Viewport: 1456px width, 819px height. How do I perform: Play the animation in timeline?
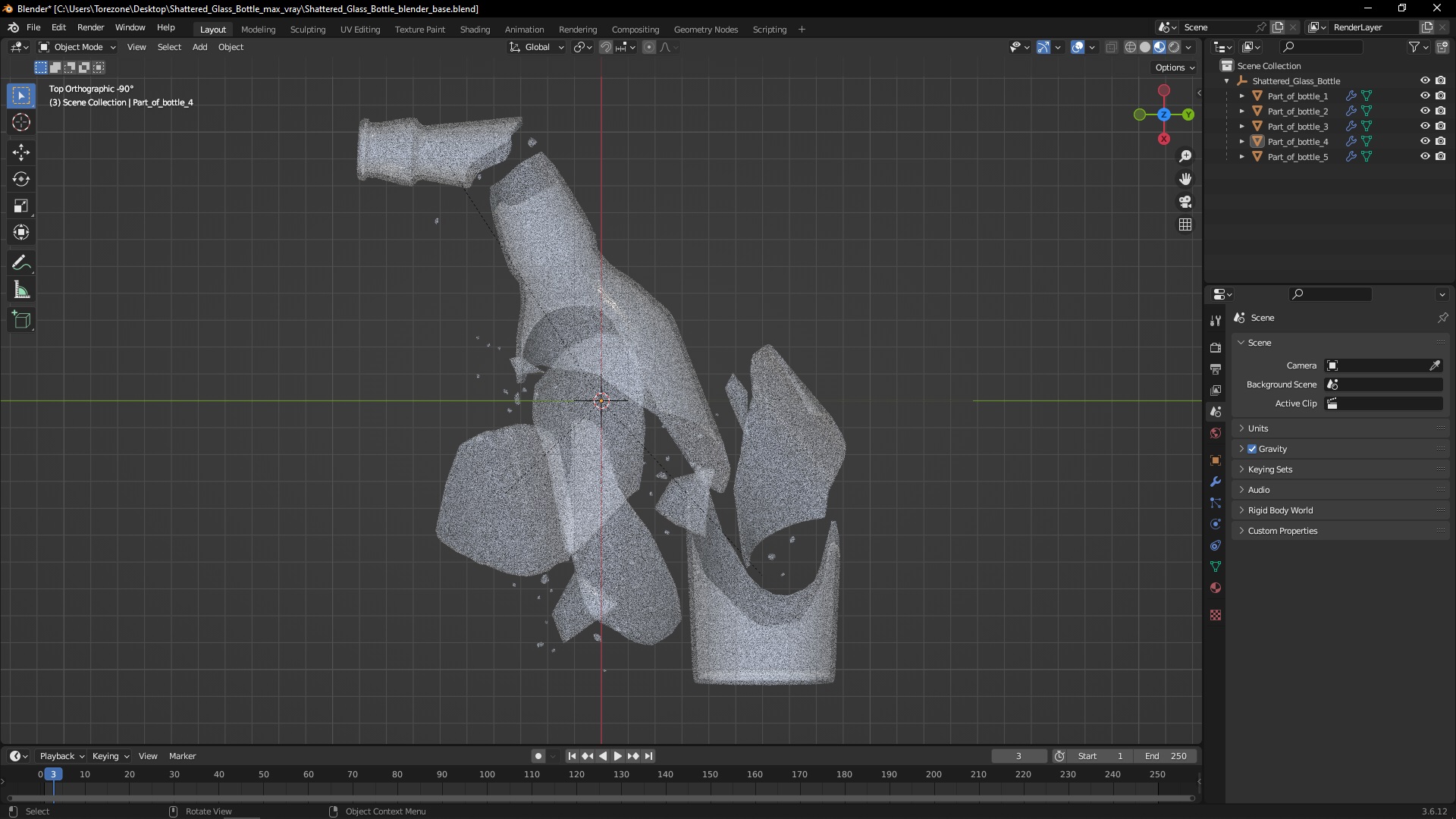[617, 756]
